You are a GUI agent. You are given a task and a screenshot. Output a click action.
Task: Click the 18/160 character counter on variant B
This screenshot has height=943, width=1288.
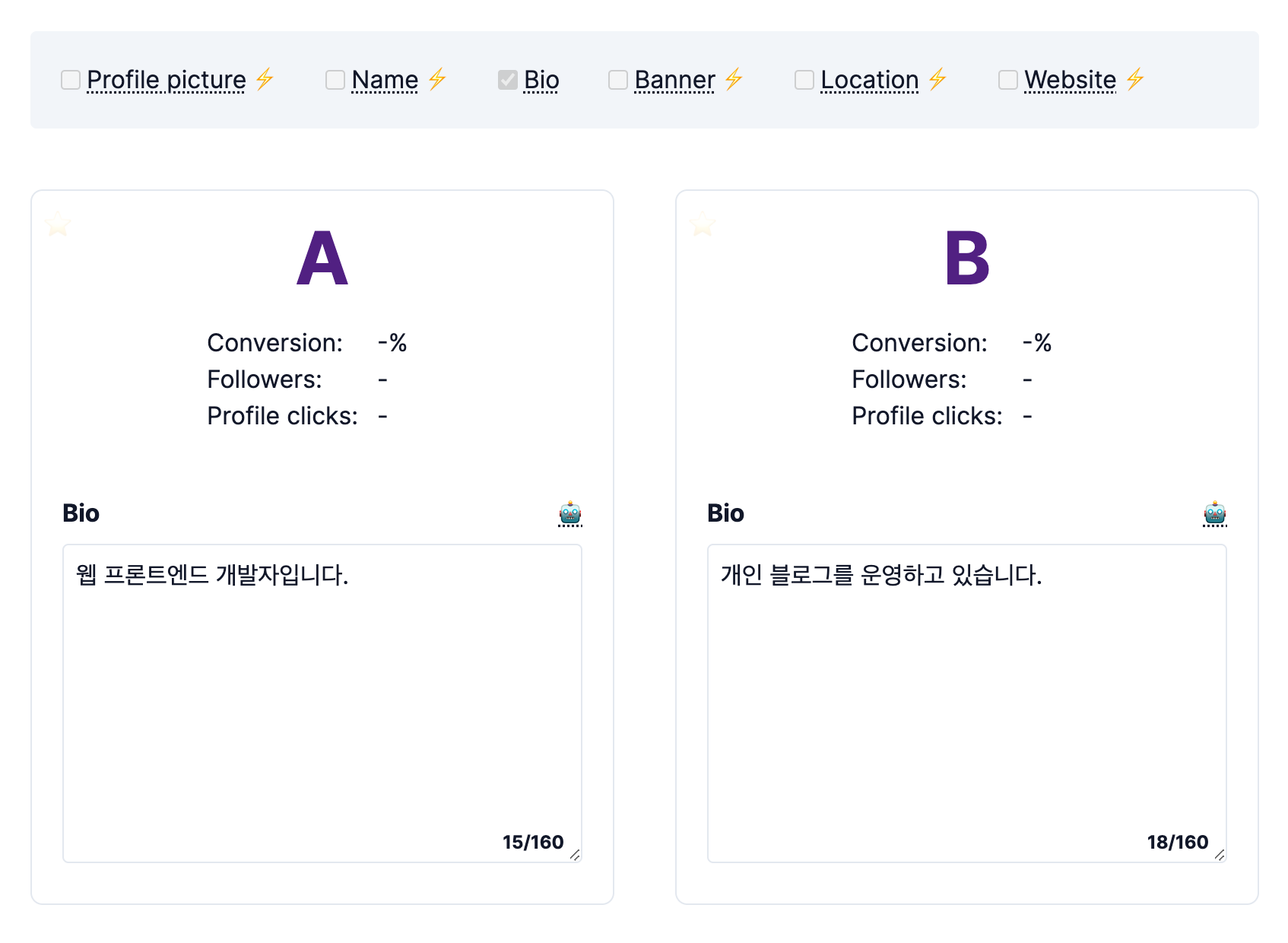coord(1177,841)
